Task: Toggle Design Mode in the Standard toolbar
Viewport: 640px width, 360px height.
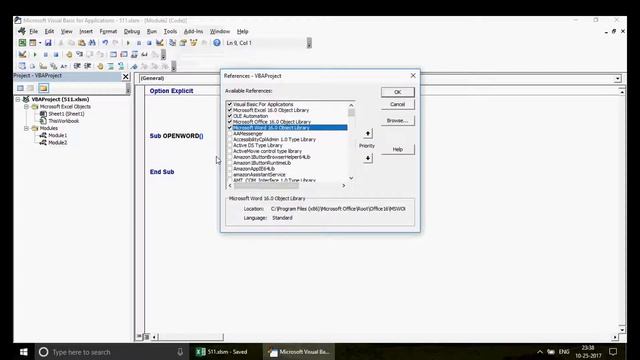Action: click(160, 43)
